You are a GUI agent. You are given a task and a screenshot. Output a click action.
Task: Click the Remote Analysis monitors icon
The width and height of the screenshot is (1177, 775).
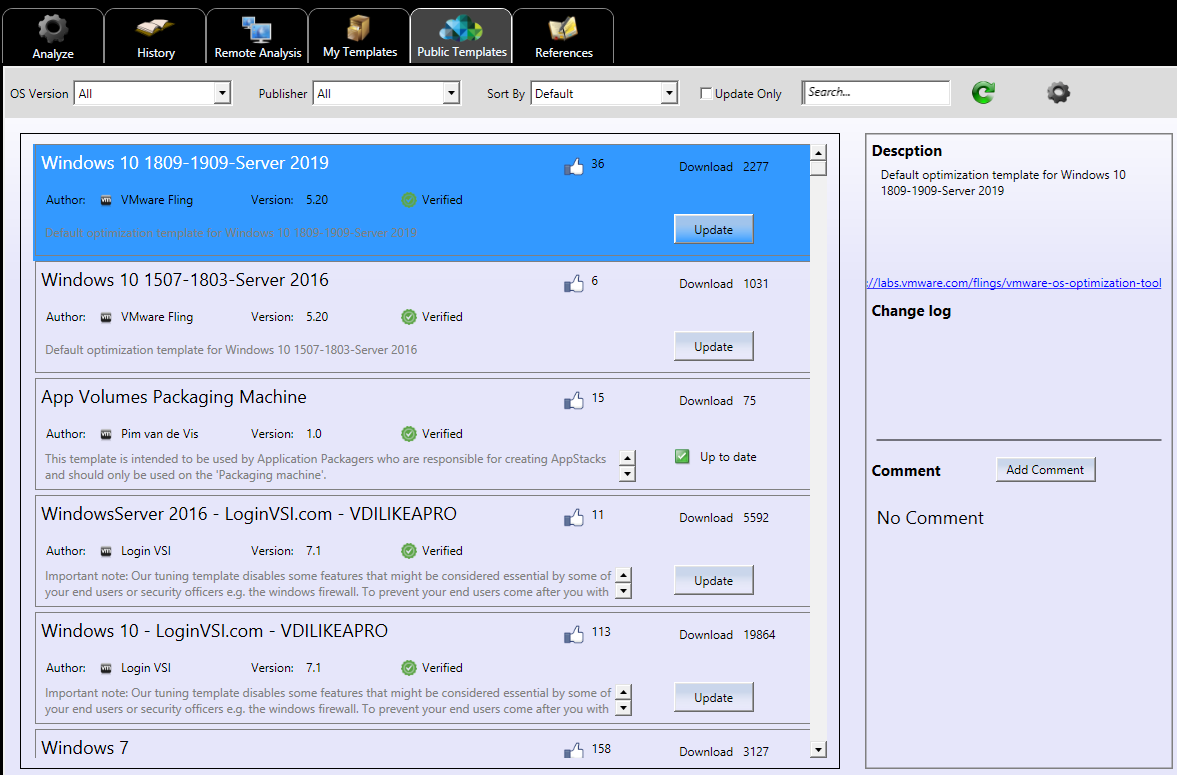257,29
